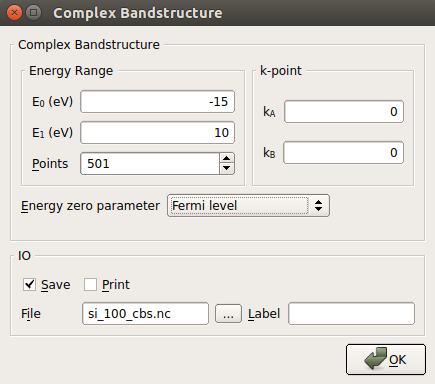Viewport: 435px width, 384px height.
Task: Increase Points value with up arrow
Action: [227, 159]
